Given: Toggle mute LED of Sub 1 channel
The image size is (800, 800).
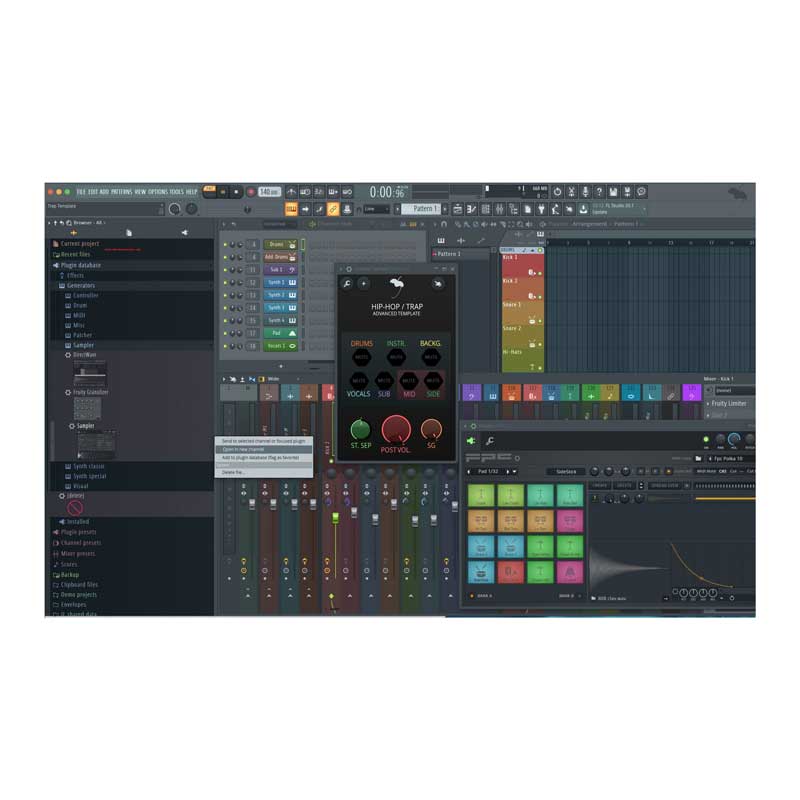Looking at the screenshot, I should coord(225,269).
